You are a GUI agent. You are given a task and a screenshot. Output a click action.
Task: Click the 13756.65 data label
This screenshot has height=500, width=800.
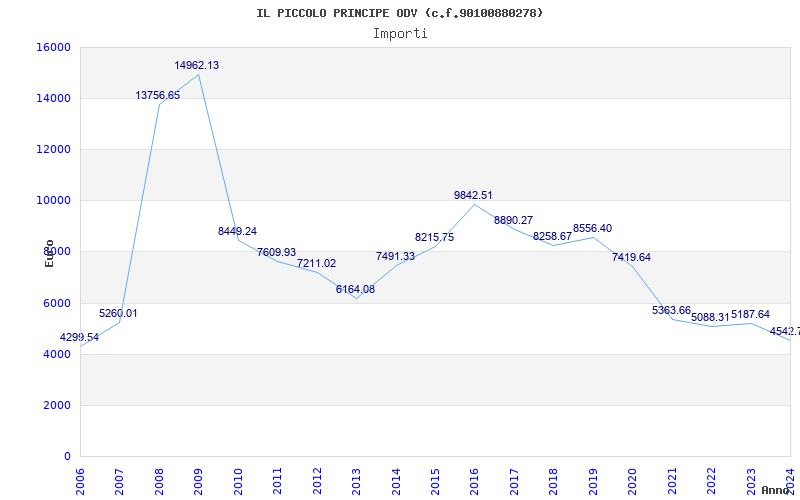tap(158, 95)
